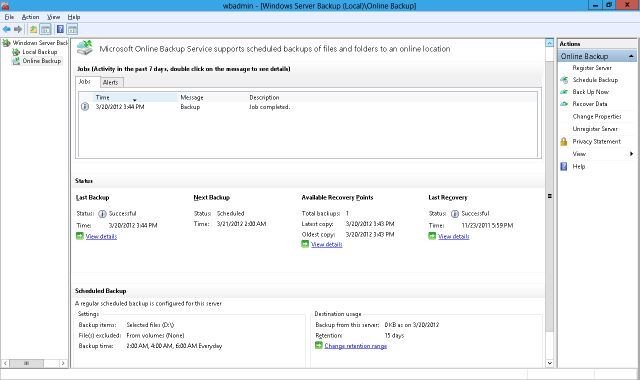This screenshot has height=380, width=640.
Task: Click the main pane scroll up arrow
Action: click(549, 43)
